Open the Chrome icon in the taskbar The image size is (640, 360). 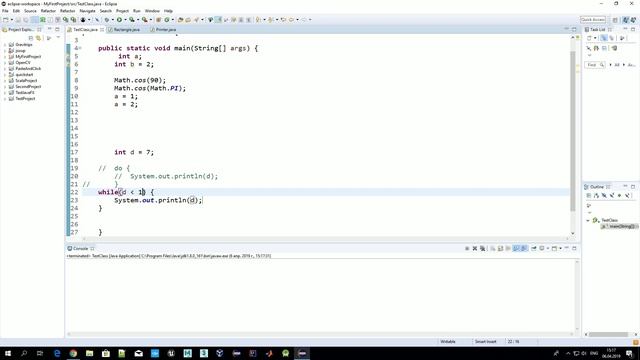coord(73,353)
